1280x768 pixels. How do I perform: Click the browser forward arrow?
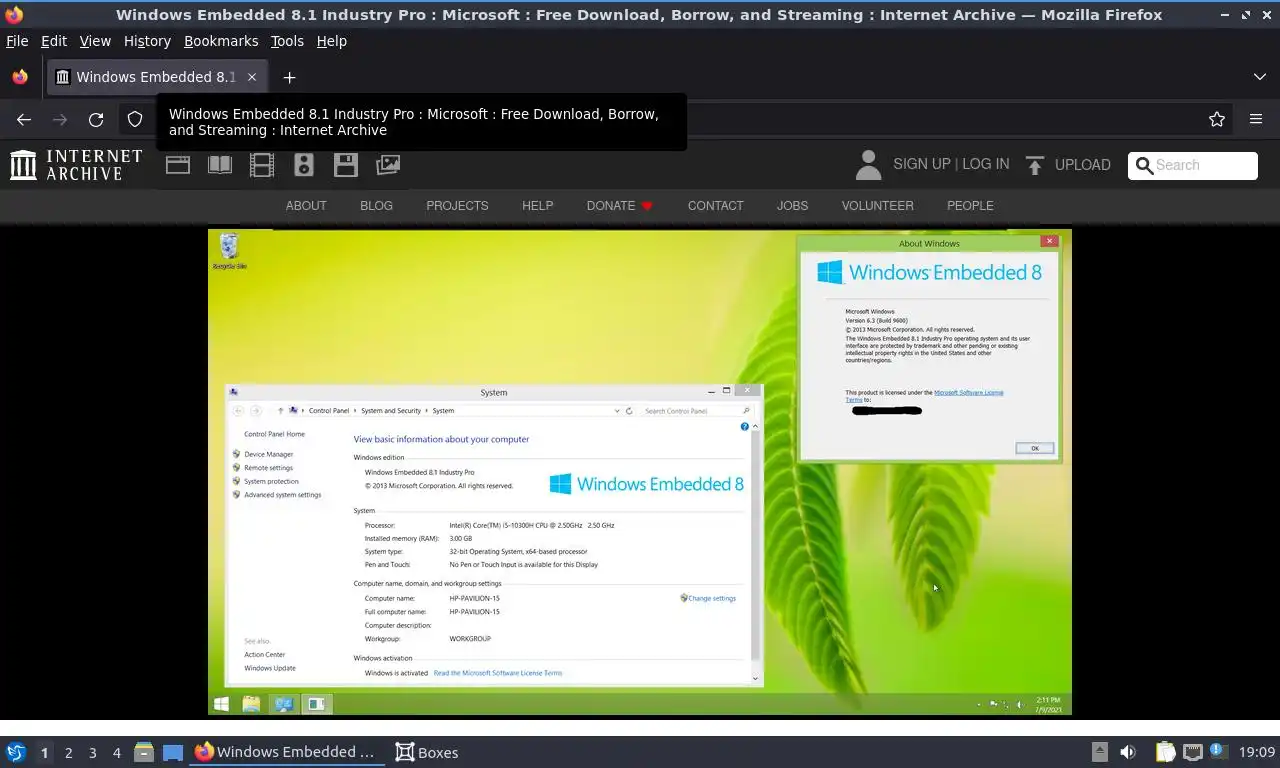[60, 120]
